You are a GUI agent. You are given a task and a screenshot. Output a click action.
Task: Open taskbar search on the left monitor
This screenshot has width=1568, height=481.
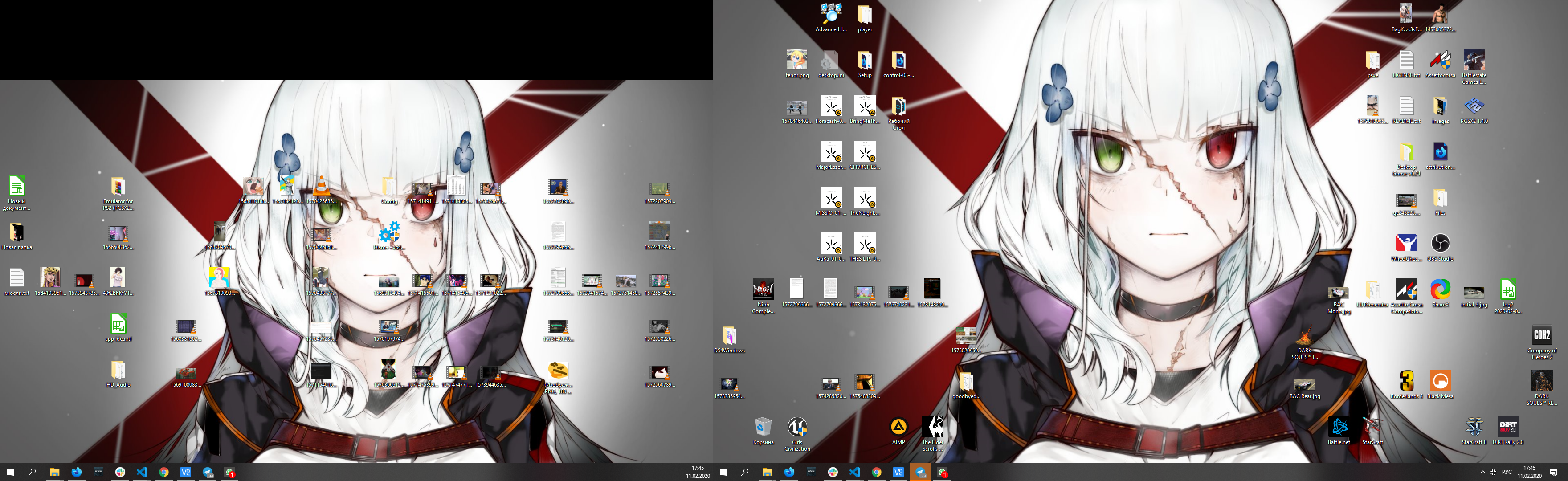pos(32,473)
